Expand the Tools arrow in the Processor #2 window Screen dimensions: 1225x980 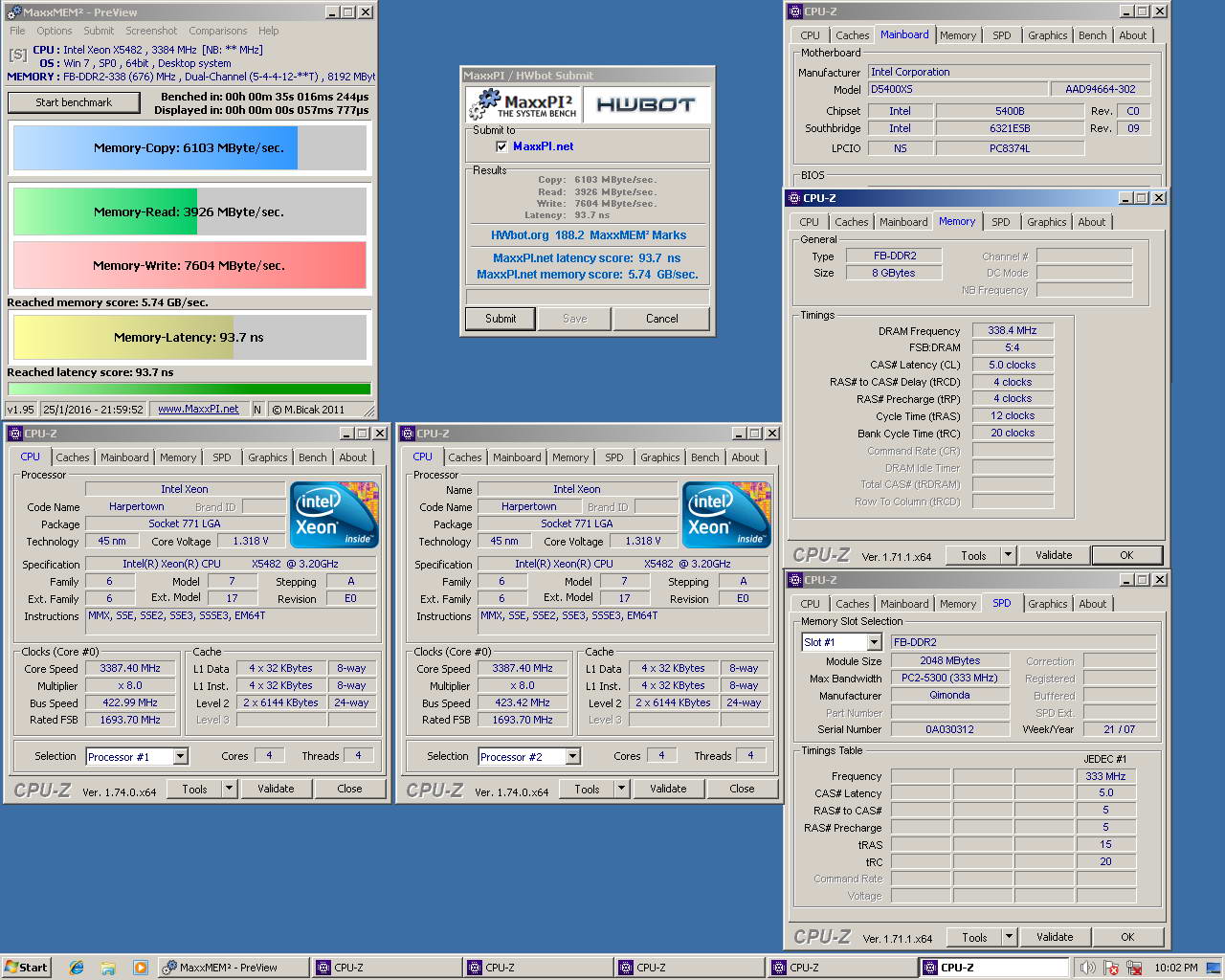(621, 789)
